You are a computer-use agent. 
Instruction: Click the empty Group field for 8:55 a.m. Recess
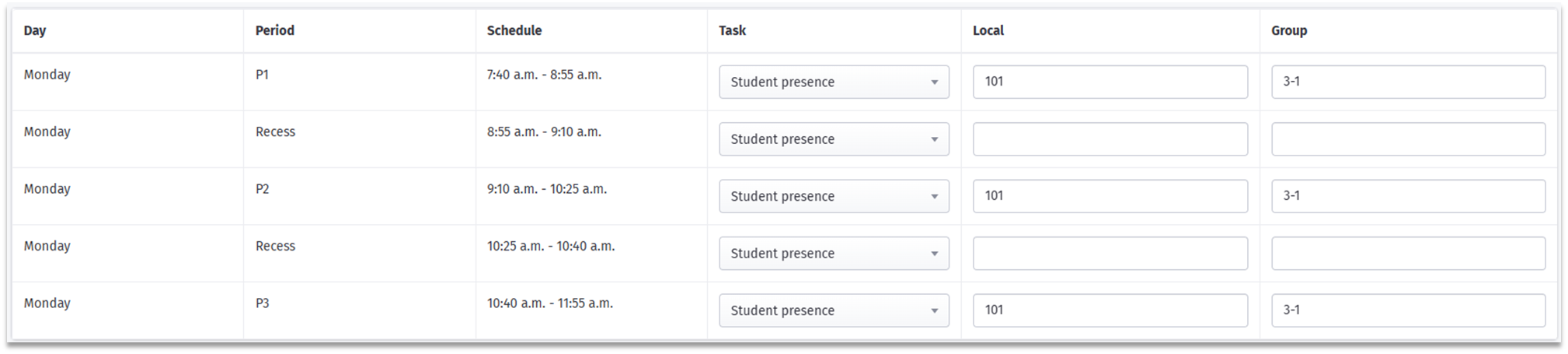point(1408,139)
